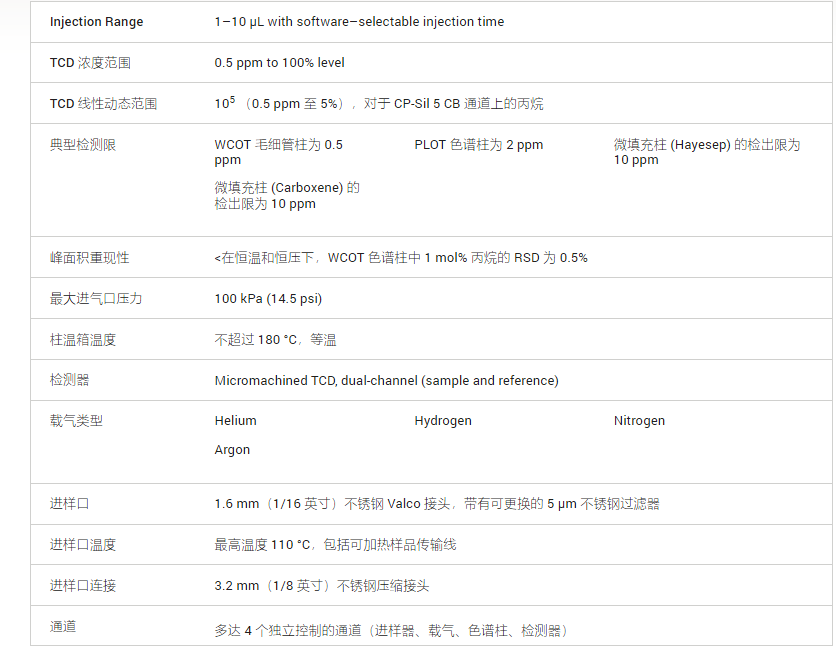Screen dimensions: 836x661
Task: Click Hydrogen in carrier gas types
Action: (x=443, y=421)
